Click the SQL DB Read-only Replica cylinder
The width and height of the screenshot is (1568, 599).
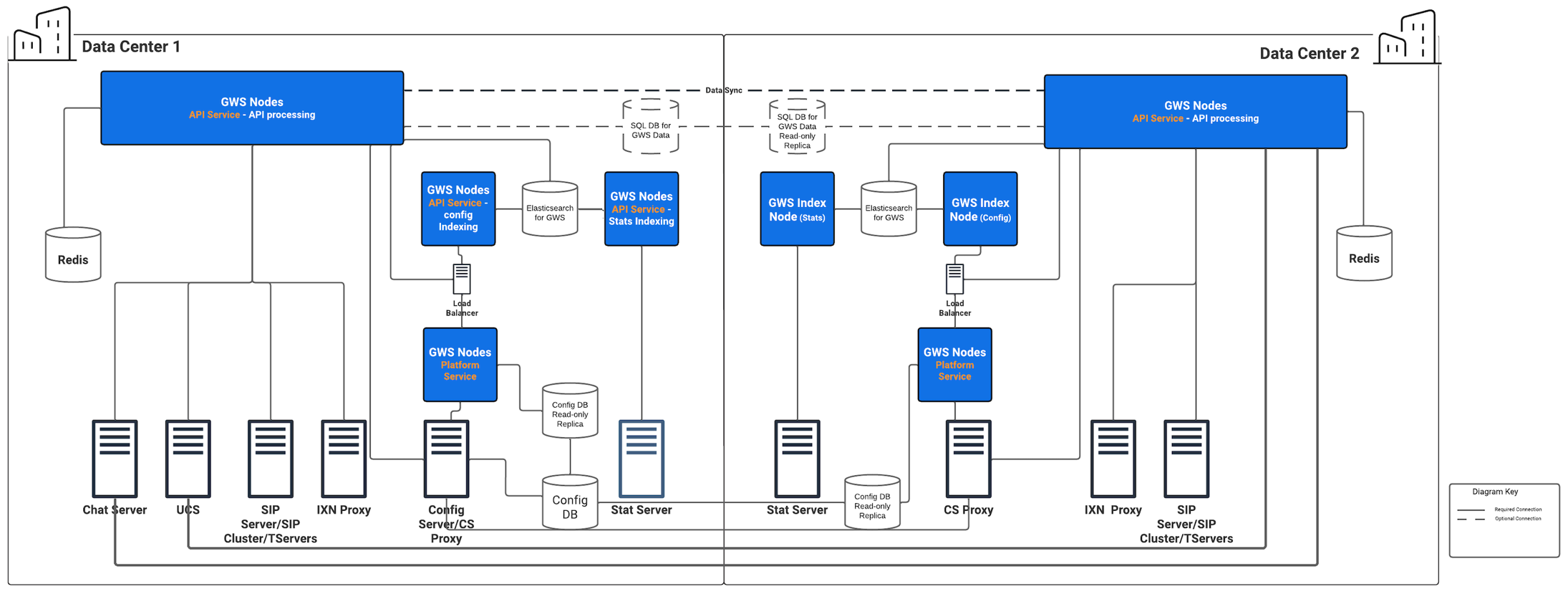[798, 126]
